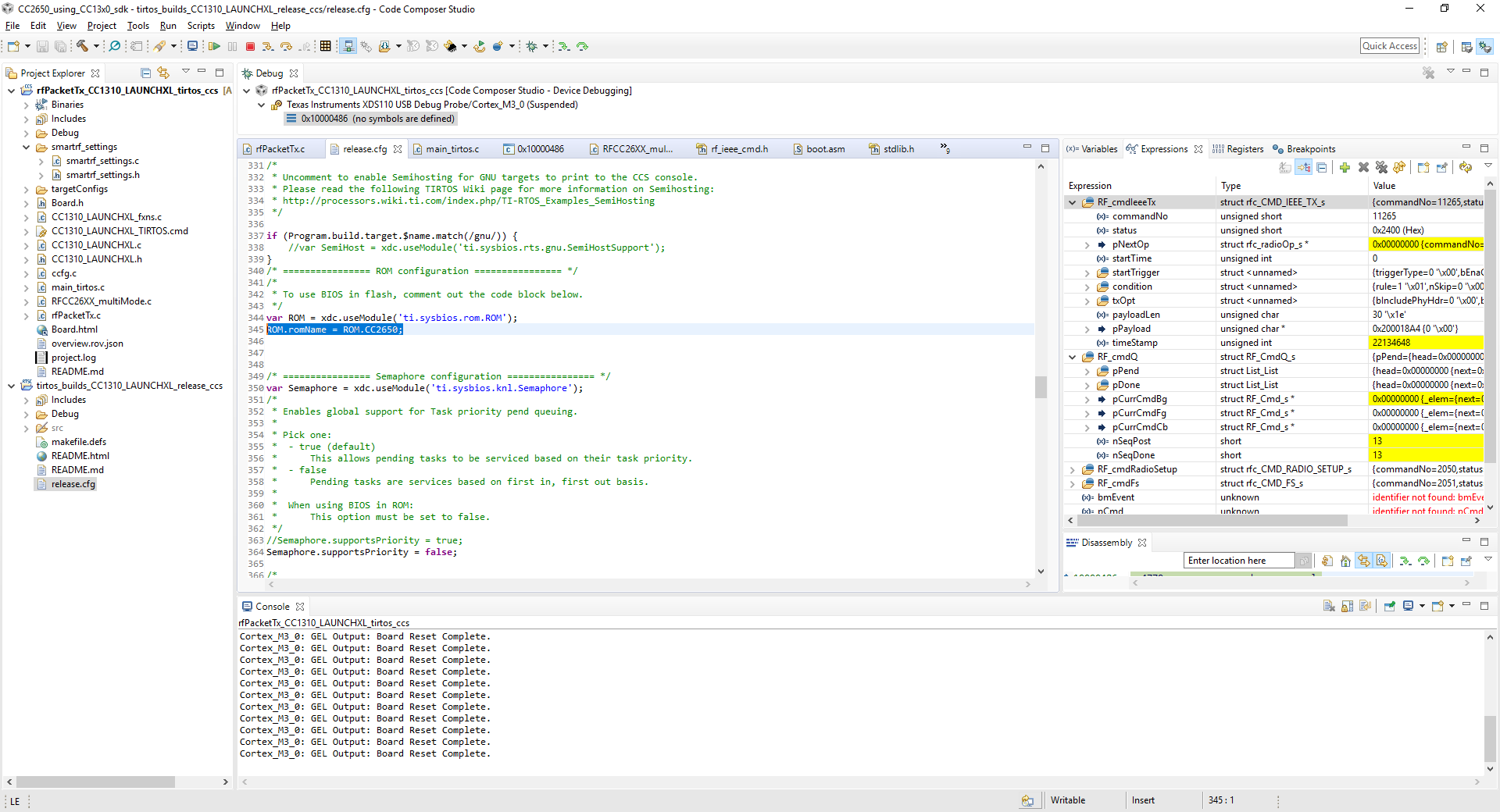1500x812 pixels.
Task: Toggle Link with Active Debug Context in Disassembly
Action: coord(1363,561)
